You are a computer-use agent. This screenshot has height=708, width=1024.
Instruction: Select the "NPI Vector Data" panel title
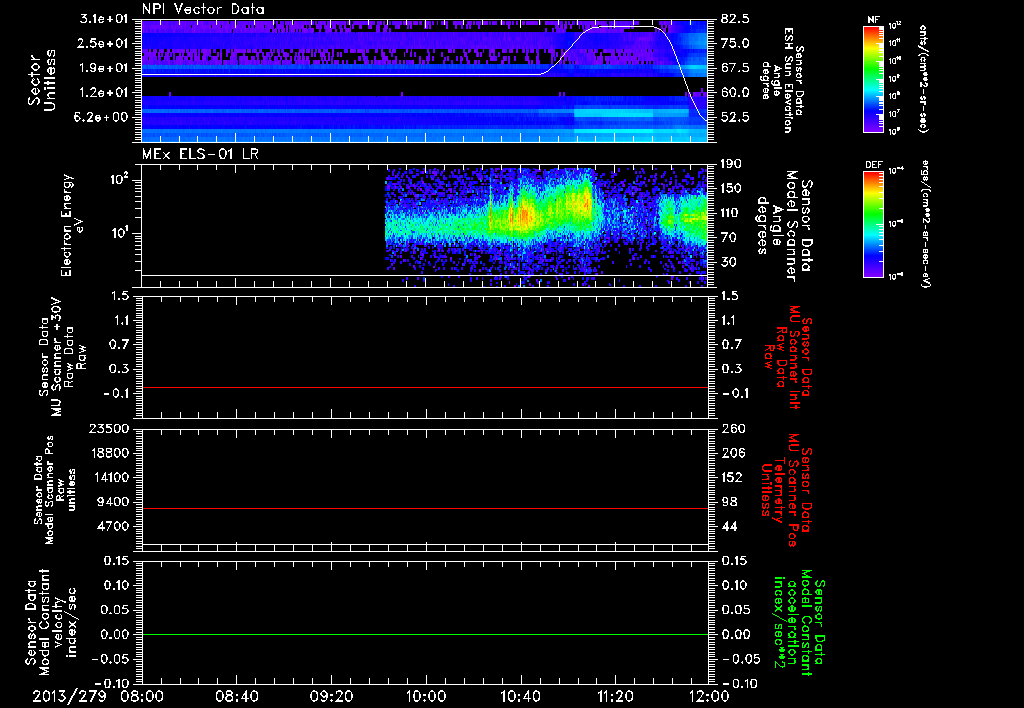203,9
